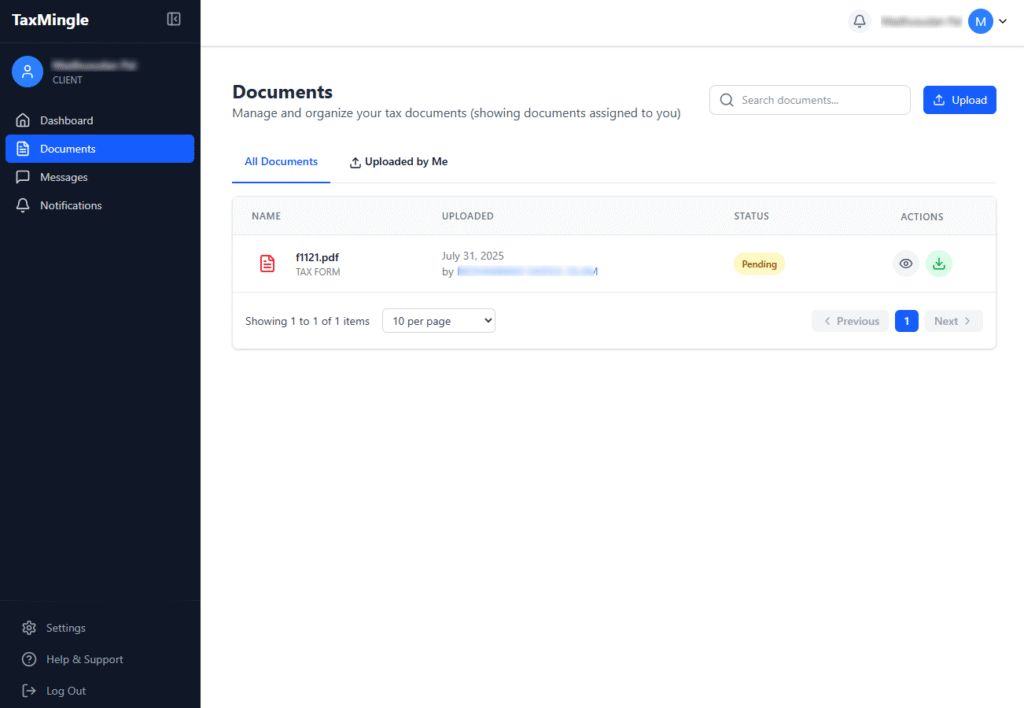The width and height of the screenshot is (1024, 708).
Task: Click the red PDF file icon
Action: point(267,264)
